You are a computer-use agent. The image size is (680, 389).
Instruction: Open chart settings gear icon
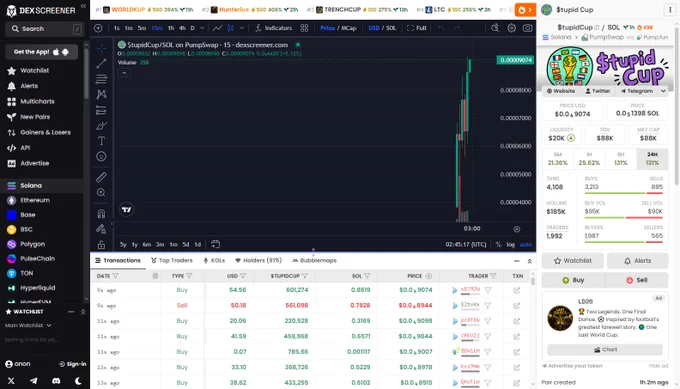tap(512, 28)
